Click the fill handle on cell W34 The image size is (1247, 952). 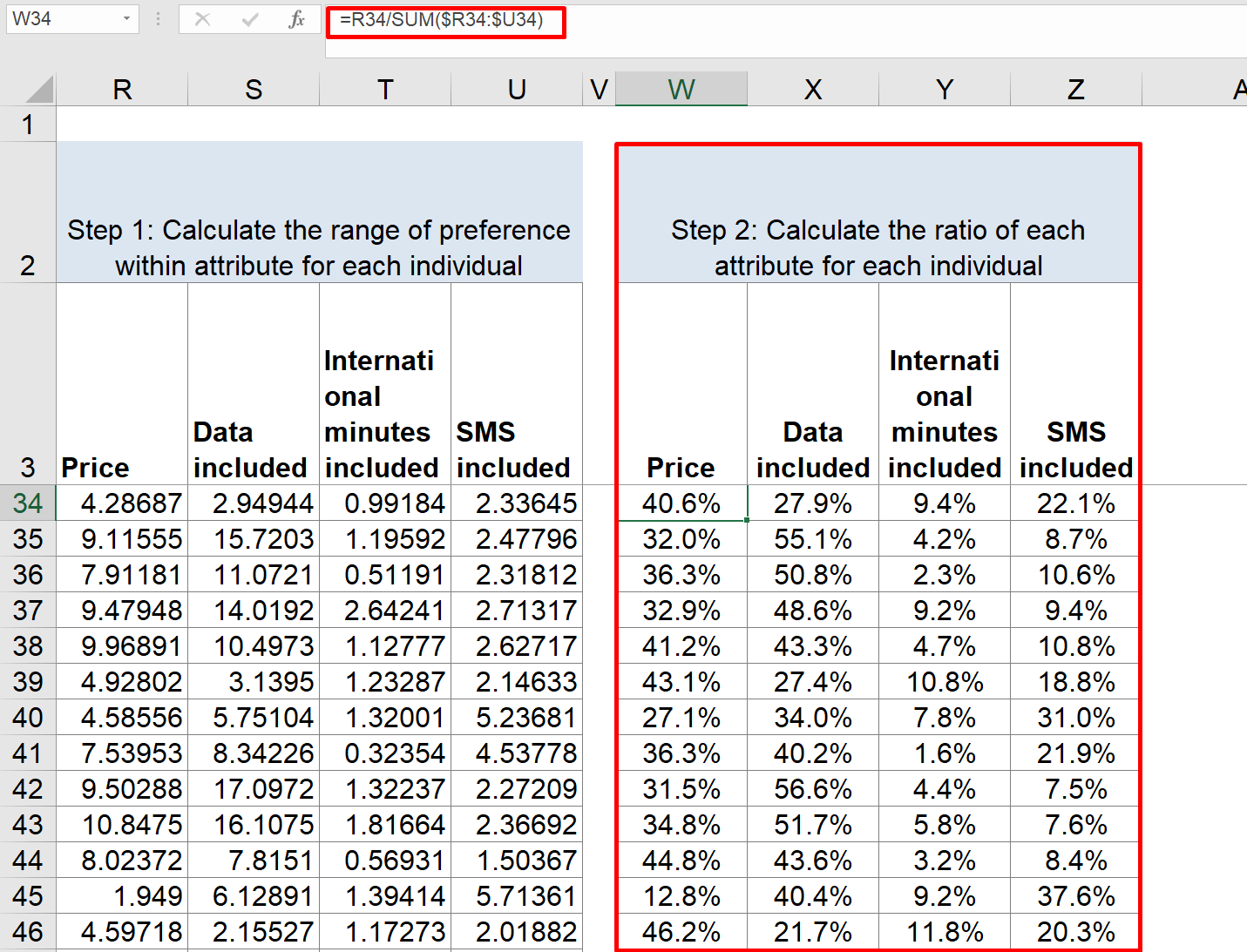tap(746, 520)
